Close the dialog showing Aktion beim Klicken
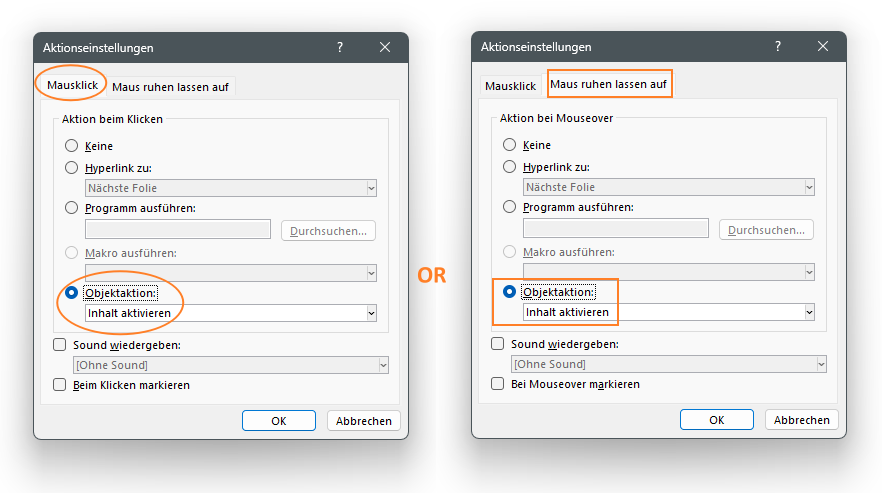This screenshot has width=882, height=493. 385,47
